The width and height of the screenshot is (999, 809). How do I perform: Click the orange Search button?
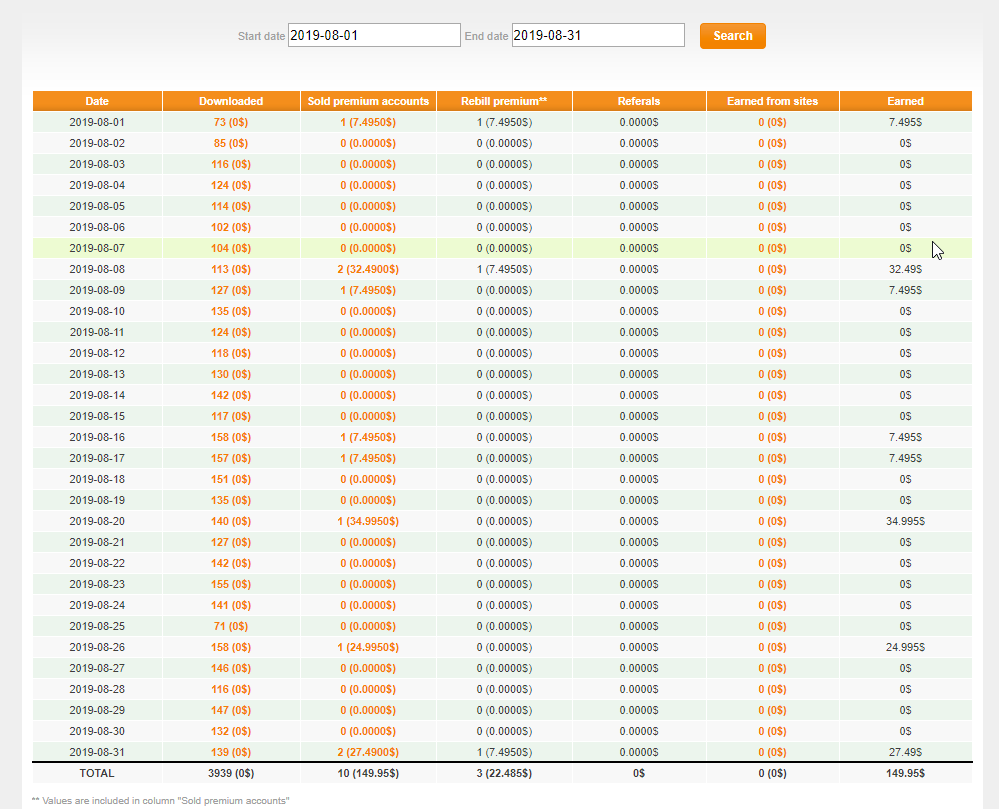732,36
